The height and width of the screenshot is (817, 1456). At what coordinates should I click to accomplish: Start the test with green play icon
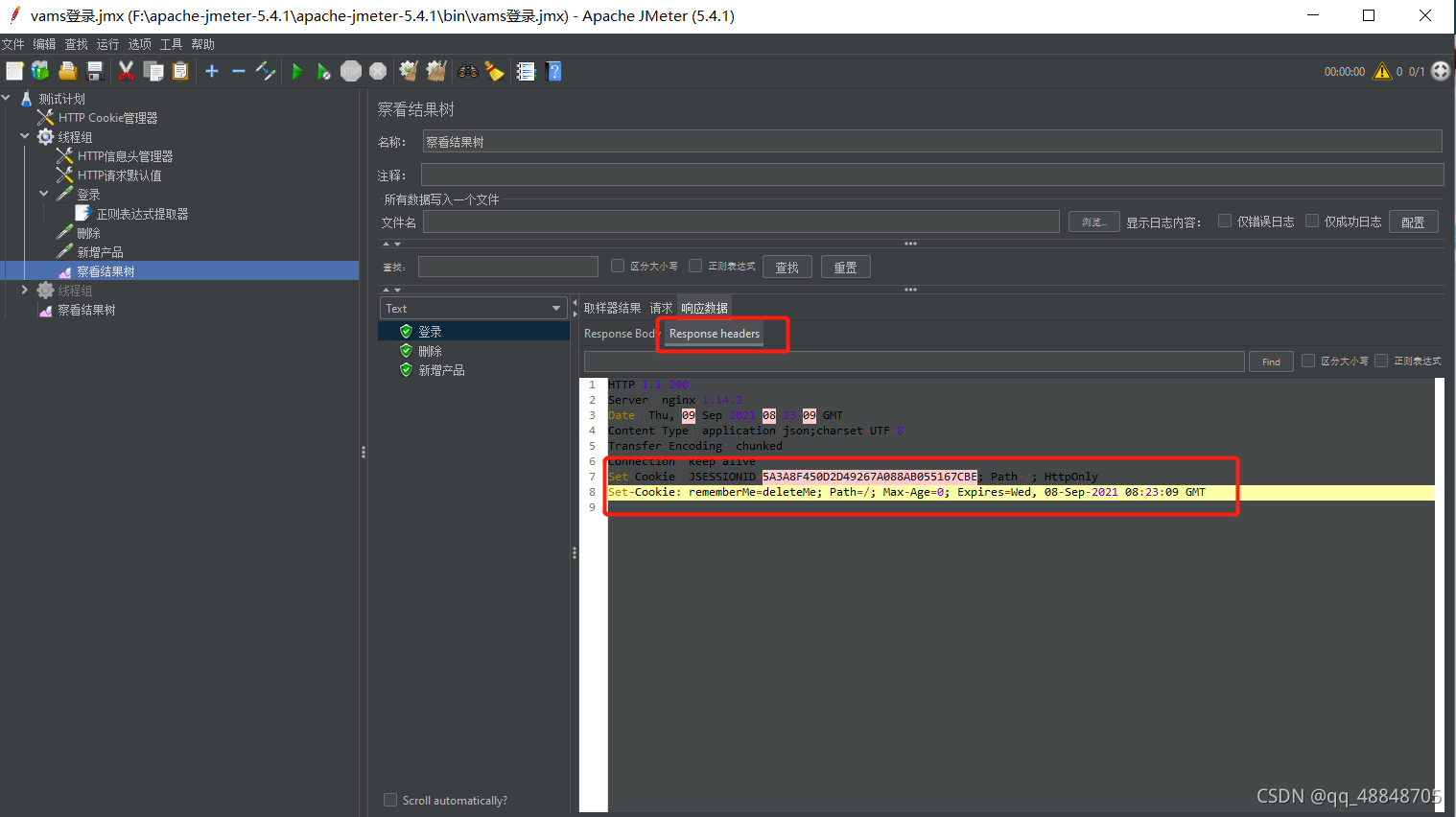pyautogui.click(x=296, y=70)
